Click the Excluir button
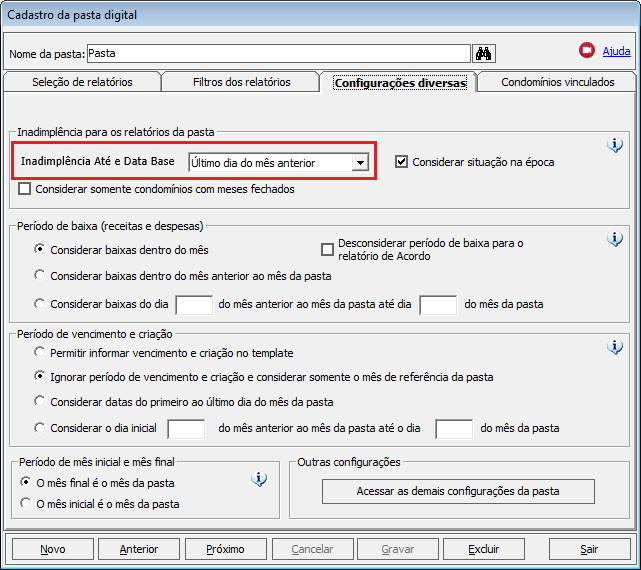Image resolution: width=641 pixels, height=570 pixels. pos(484,549)
